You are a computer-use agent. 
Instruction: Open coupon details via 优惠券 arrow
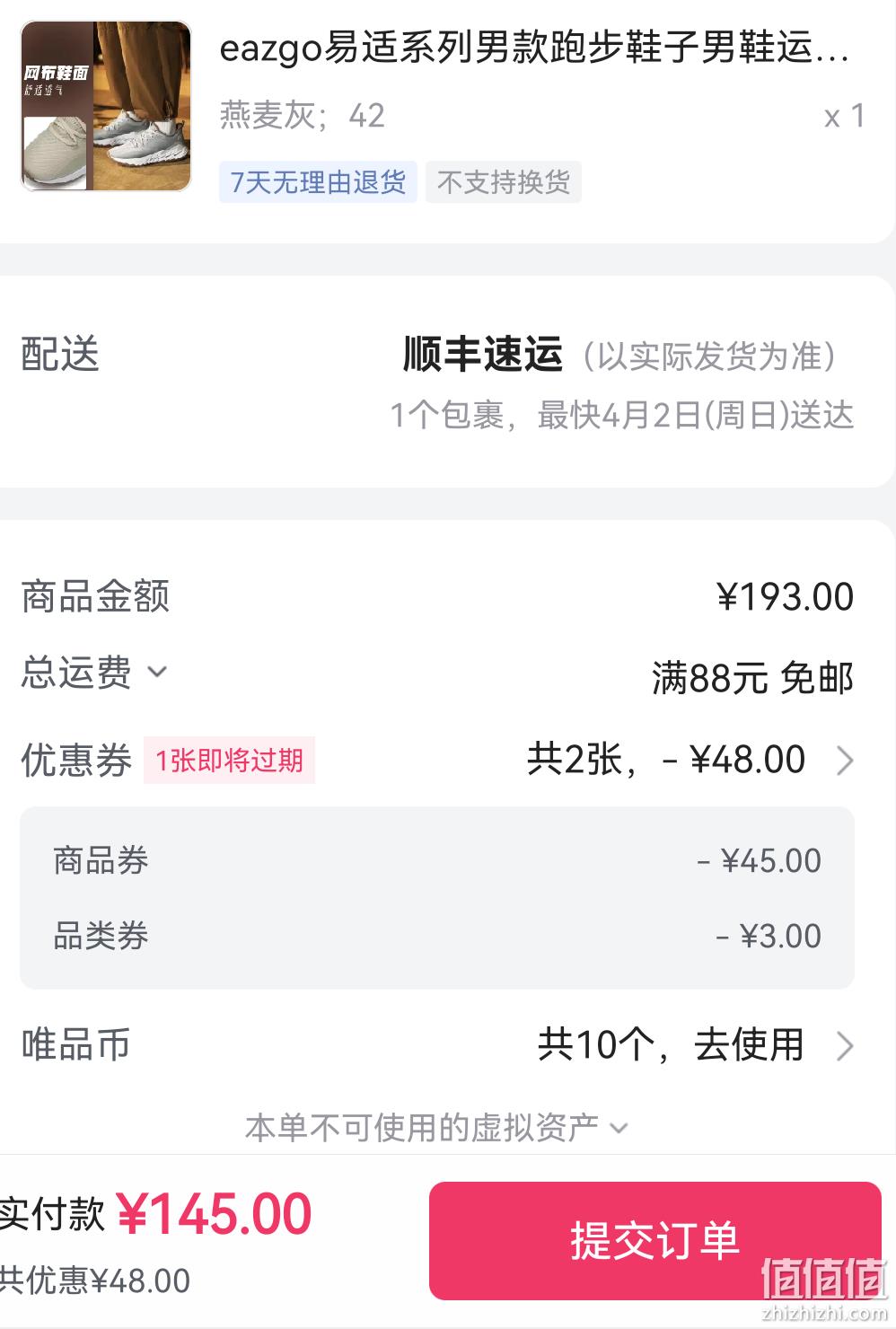click(x=844, y=761)
